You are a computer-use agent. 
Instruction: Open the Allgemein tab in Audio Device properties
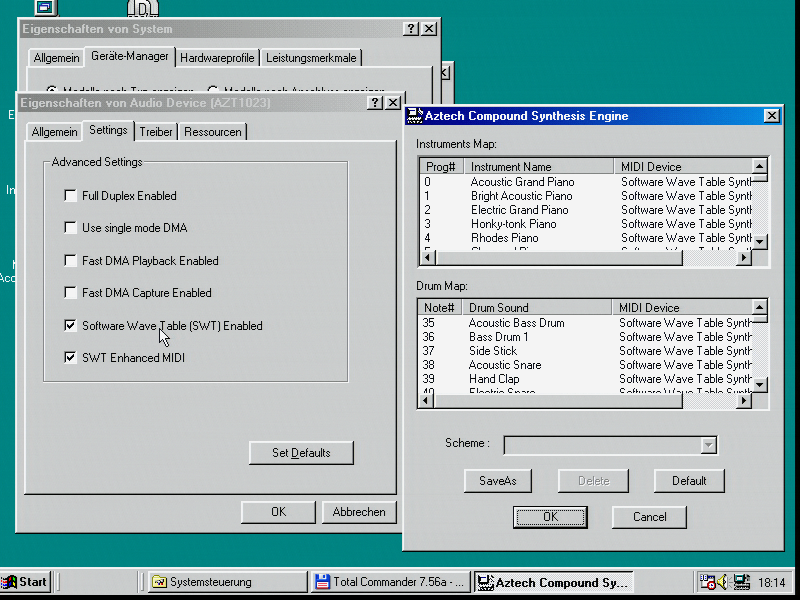[54, 132]
